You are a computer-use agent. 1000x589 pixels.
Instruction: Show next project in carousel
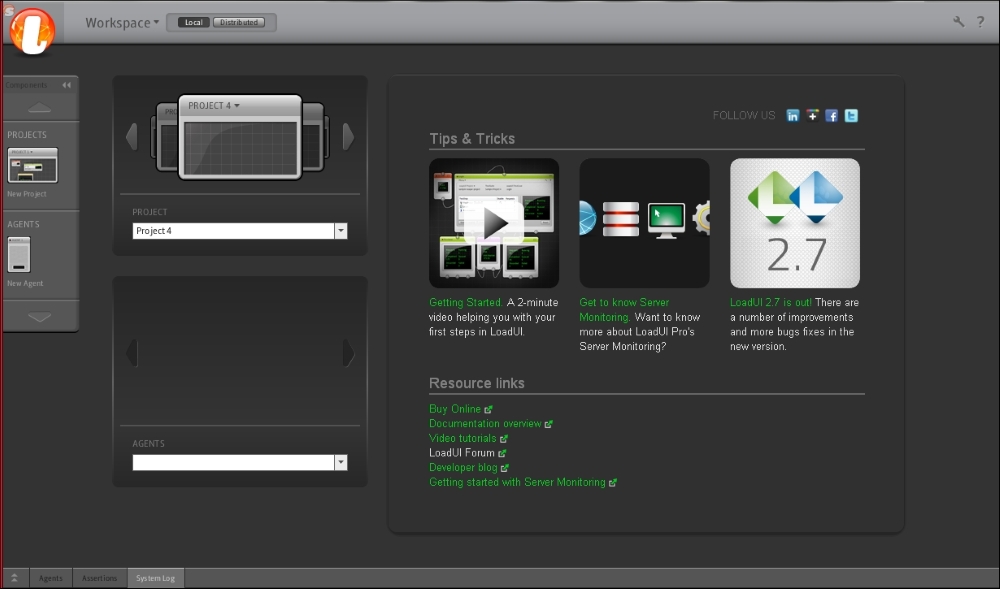tap(348, 136)
